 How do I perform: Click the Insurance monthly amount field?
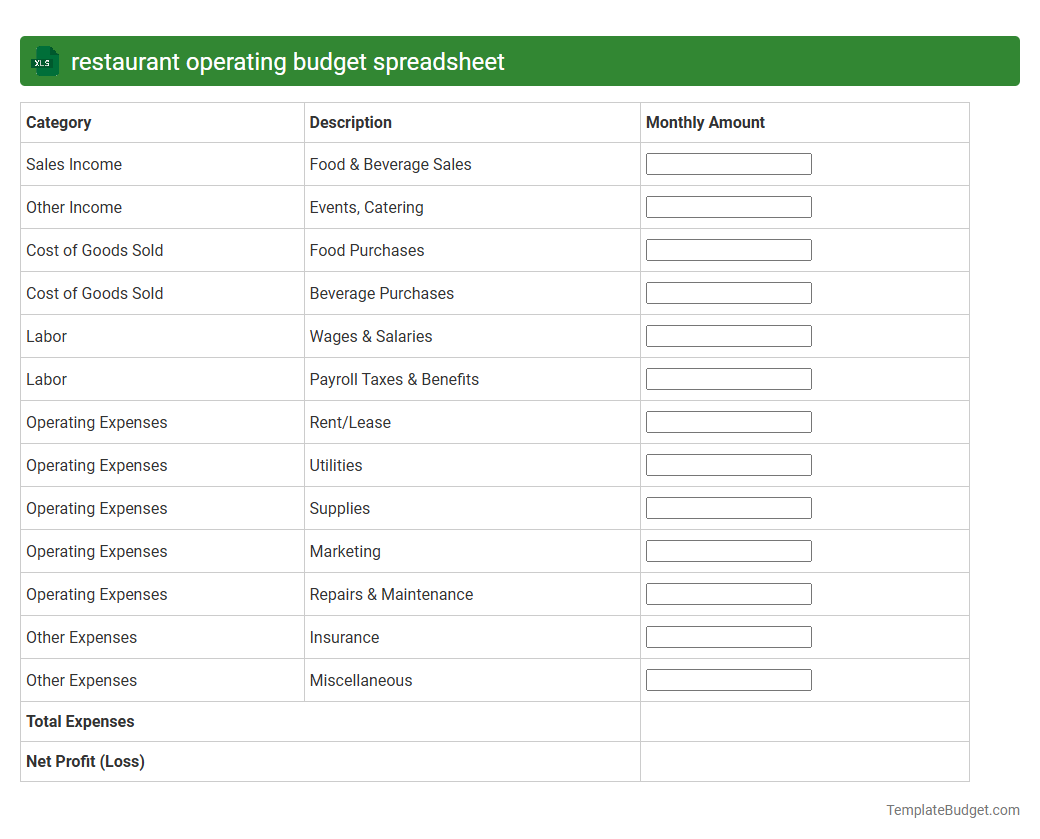(729, 636)
